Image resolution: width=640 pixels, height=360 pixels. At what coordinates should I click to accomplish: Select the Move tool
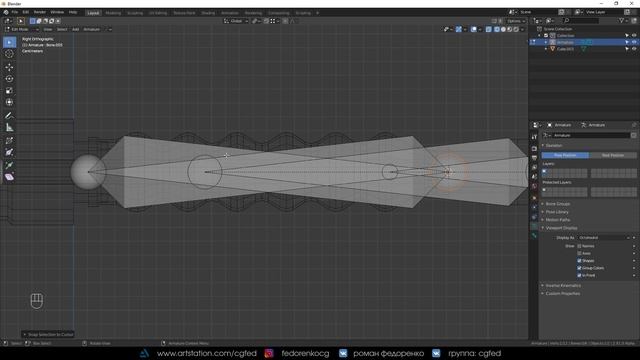[9, 67]
